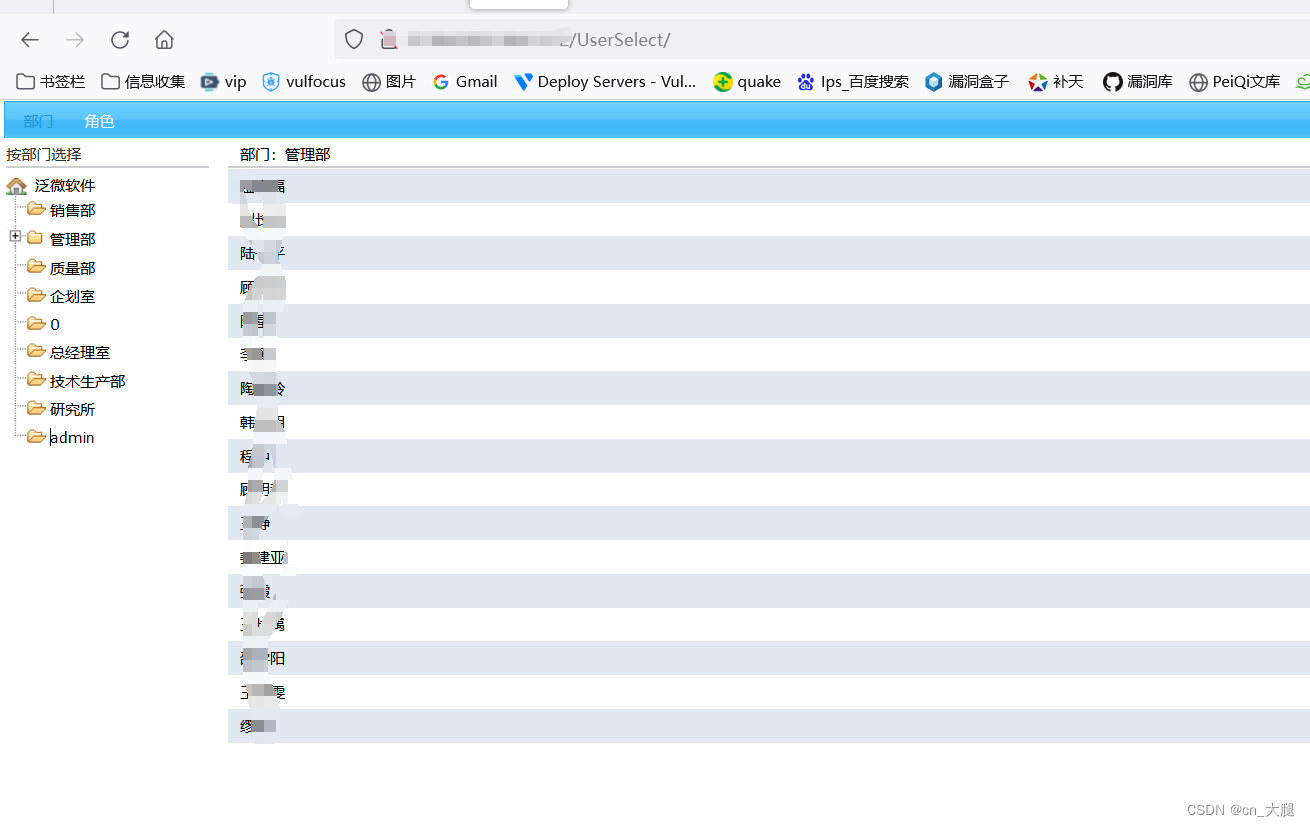The width and height of the screenshot is (1310, 827).
Task: Click the last user row starting with 缪
Action: click(769, 726)
